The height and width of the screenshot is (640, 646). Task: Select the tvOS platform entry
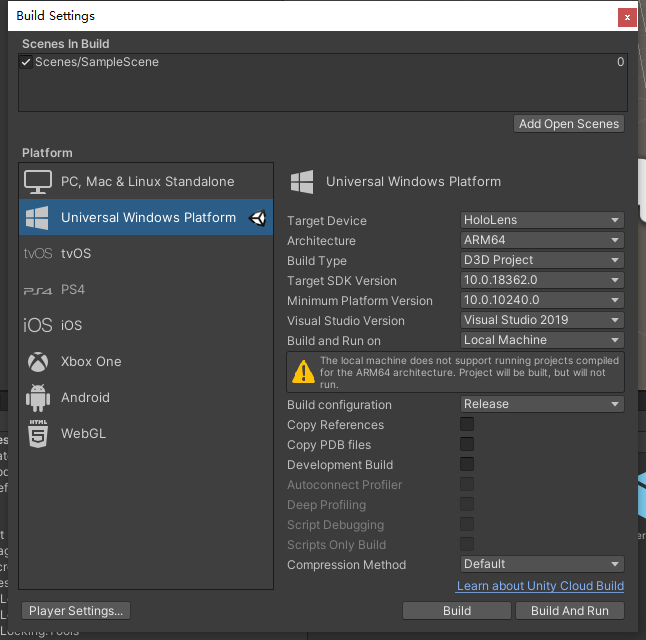[x=146, y=253]
